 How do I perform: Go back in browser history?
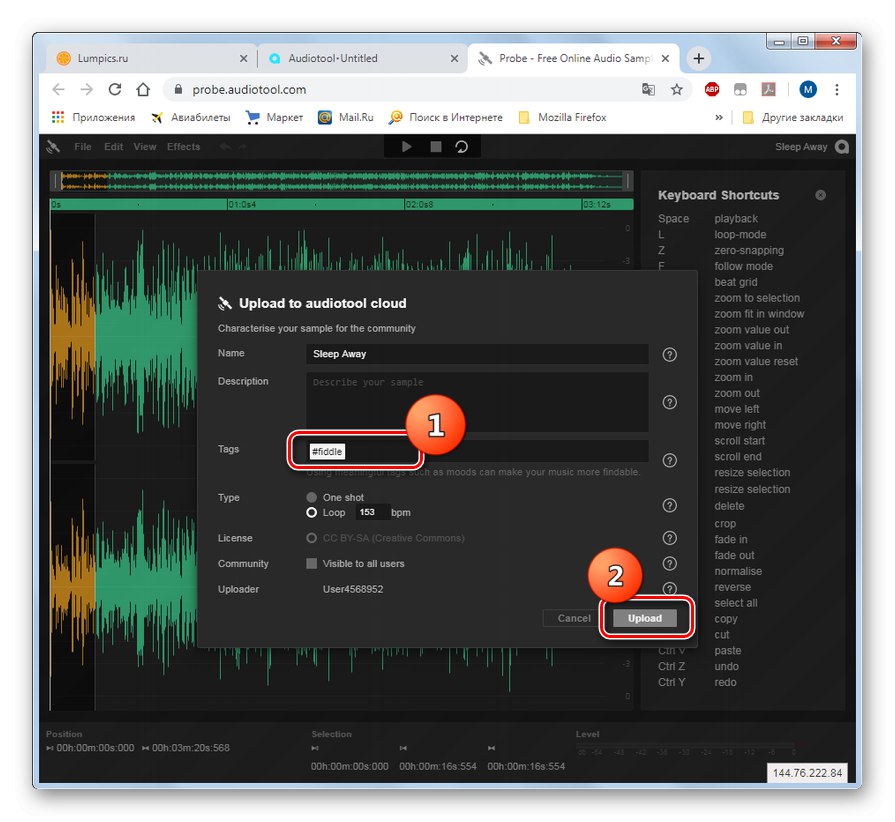[x=58, y=89]
